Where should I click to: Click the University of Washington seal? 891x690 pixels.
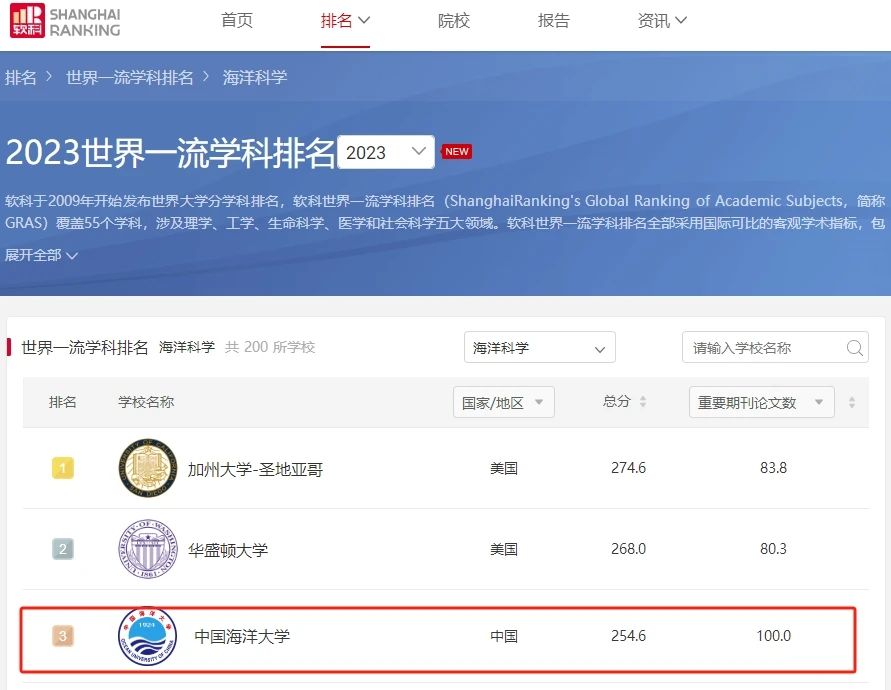148,549
